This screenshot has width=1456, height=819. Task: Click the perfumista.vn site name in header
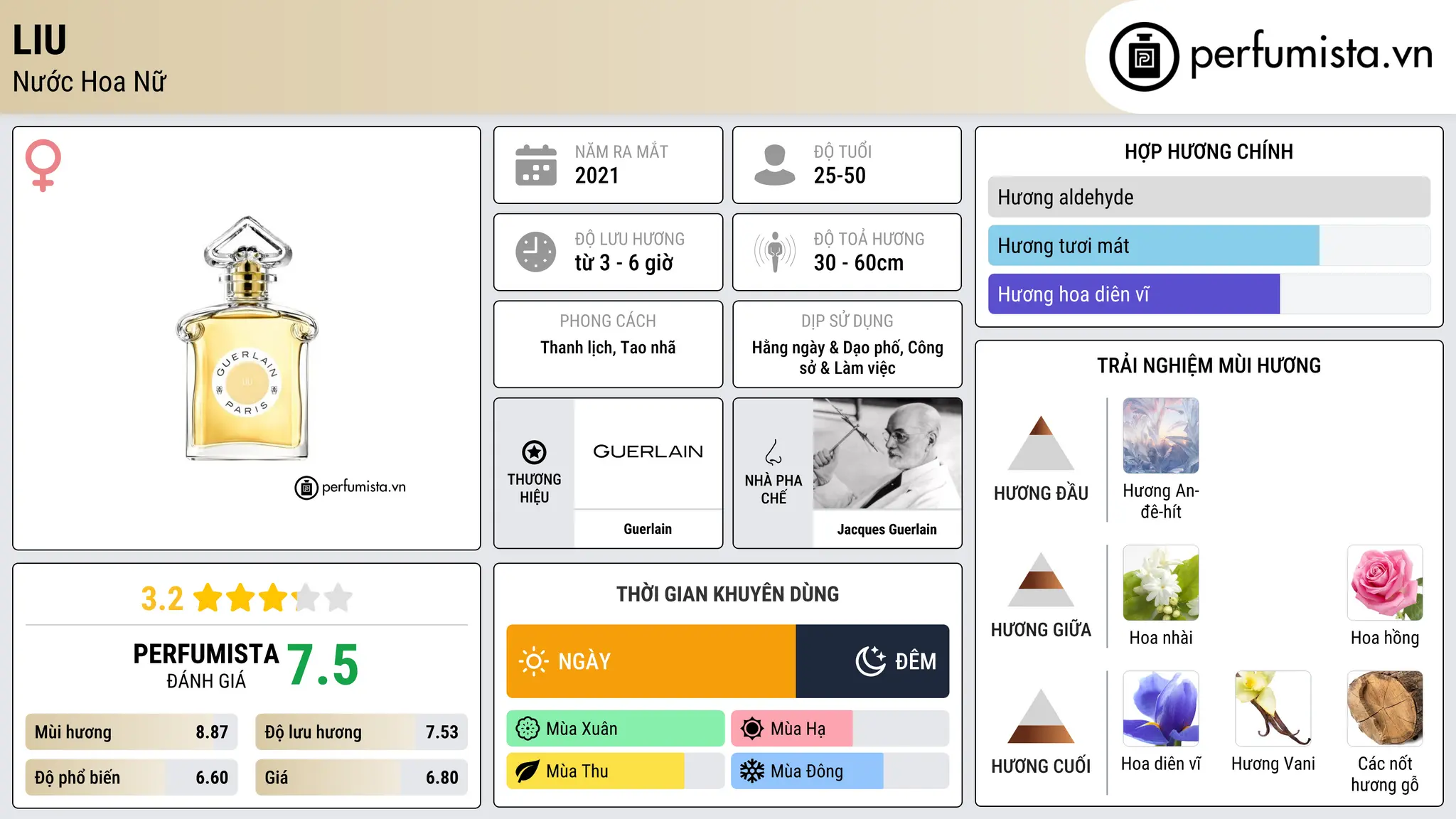[1312, 54]
